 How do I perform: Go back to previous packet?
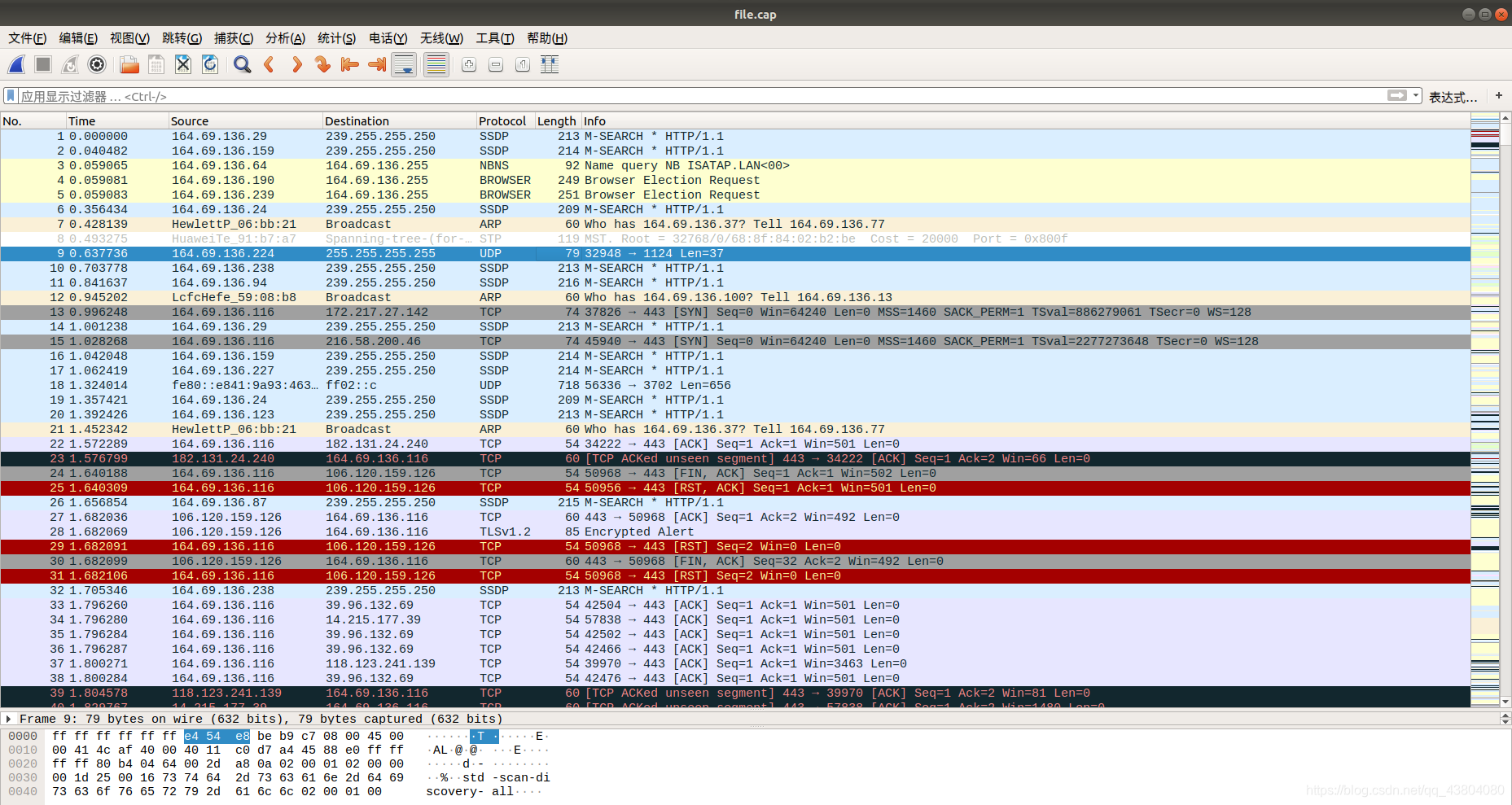tap(270, 64)
